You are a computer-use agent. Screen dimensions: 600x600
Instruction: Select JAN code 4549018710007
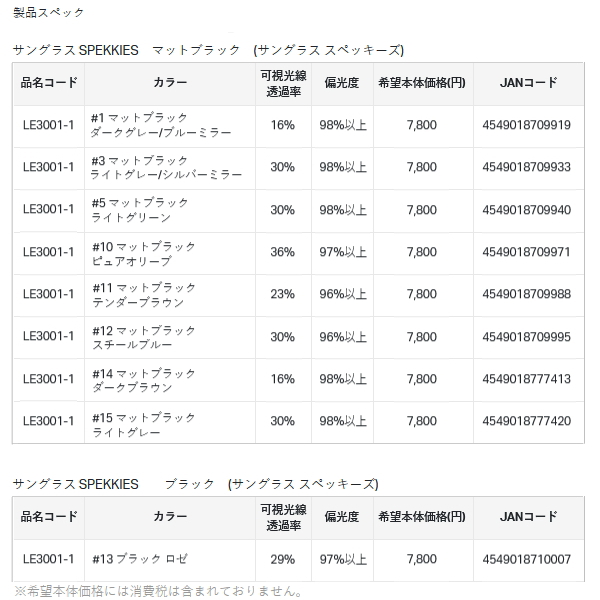coord(526,559)
